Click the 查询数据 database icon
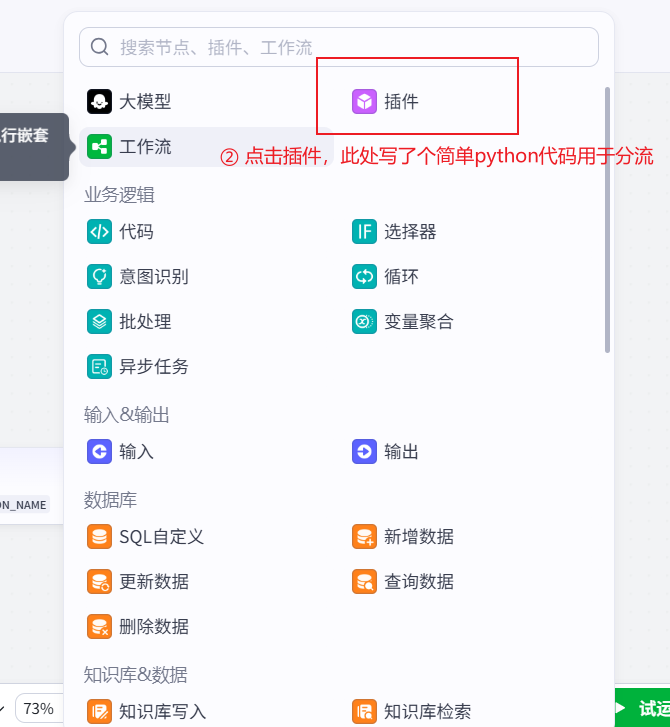670x727 pixels. [364, 581]
